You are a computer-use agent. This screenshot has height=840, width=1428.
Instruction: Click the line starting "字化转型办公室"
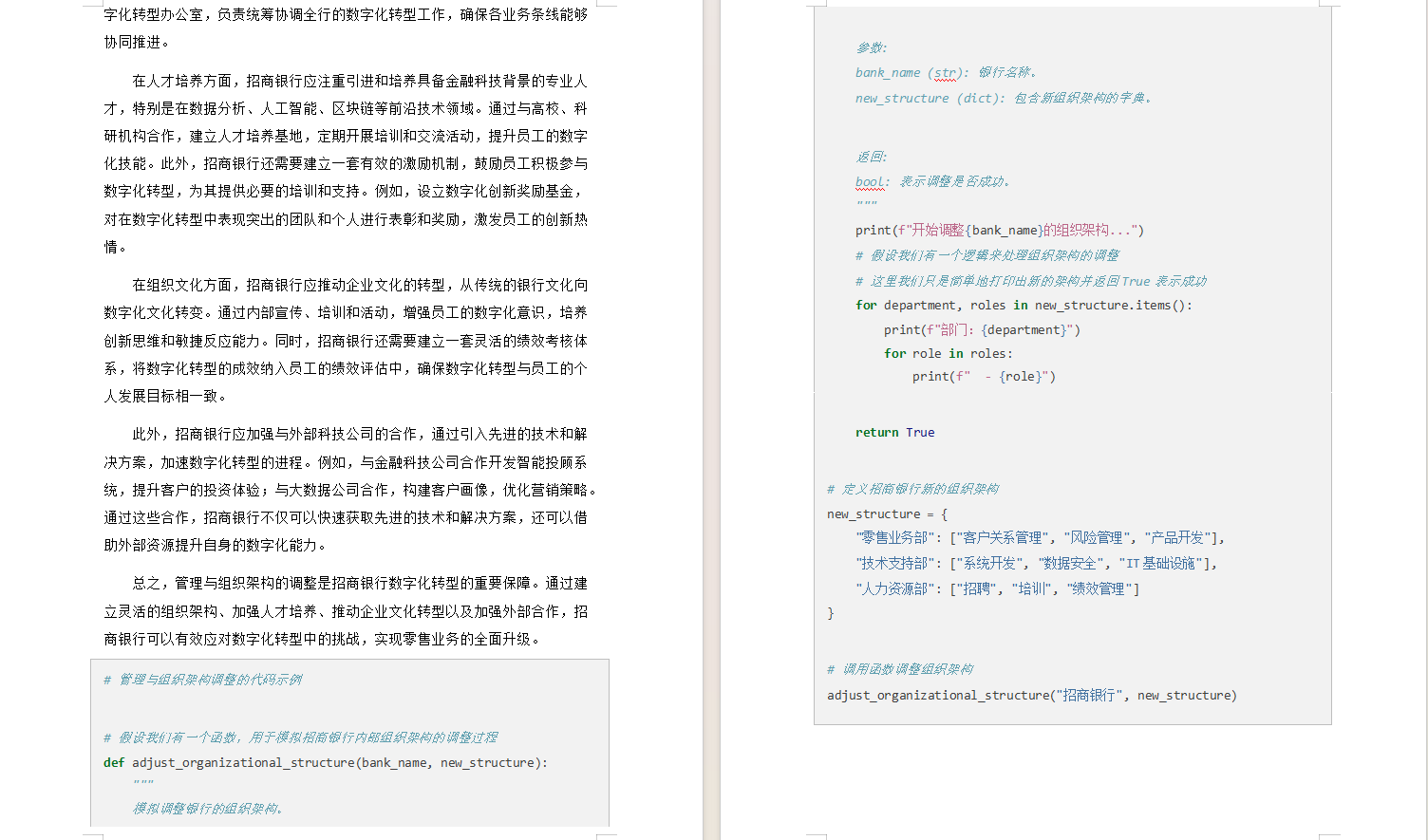tap(346, 14)
